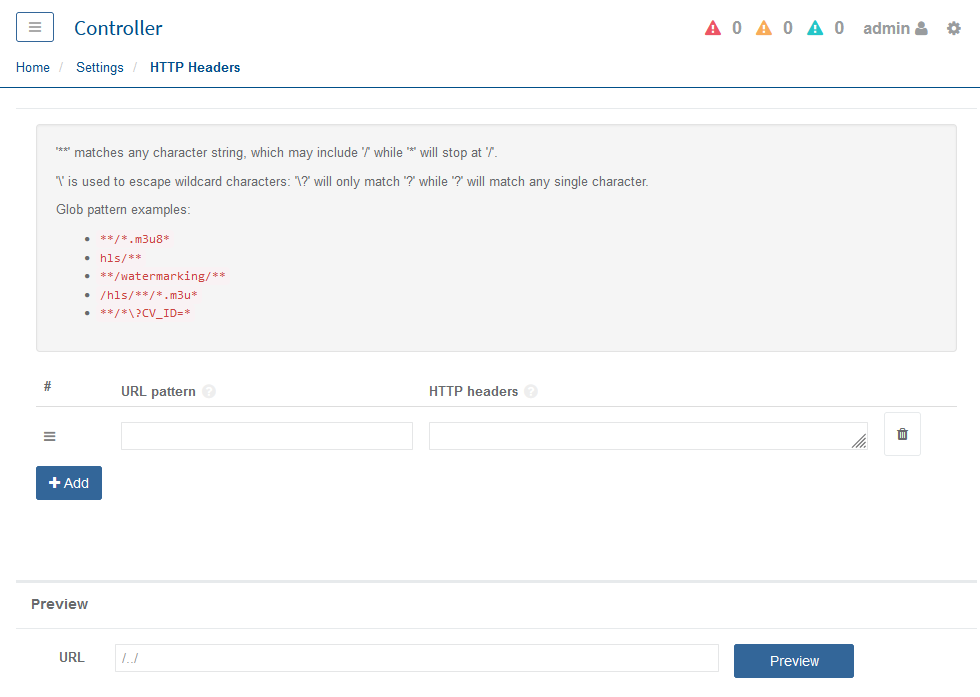
Task: Focus the URL pattern input field
Action: tap(266, 436)
